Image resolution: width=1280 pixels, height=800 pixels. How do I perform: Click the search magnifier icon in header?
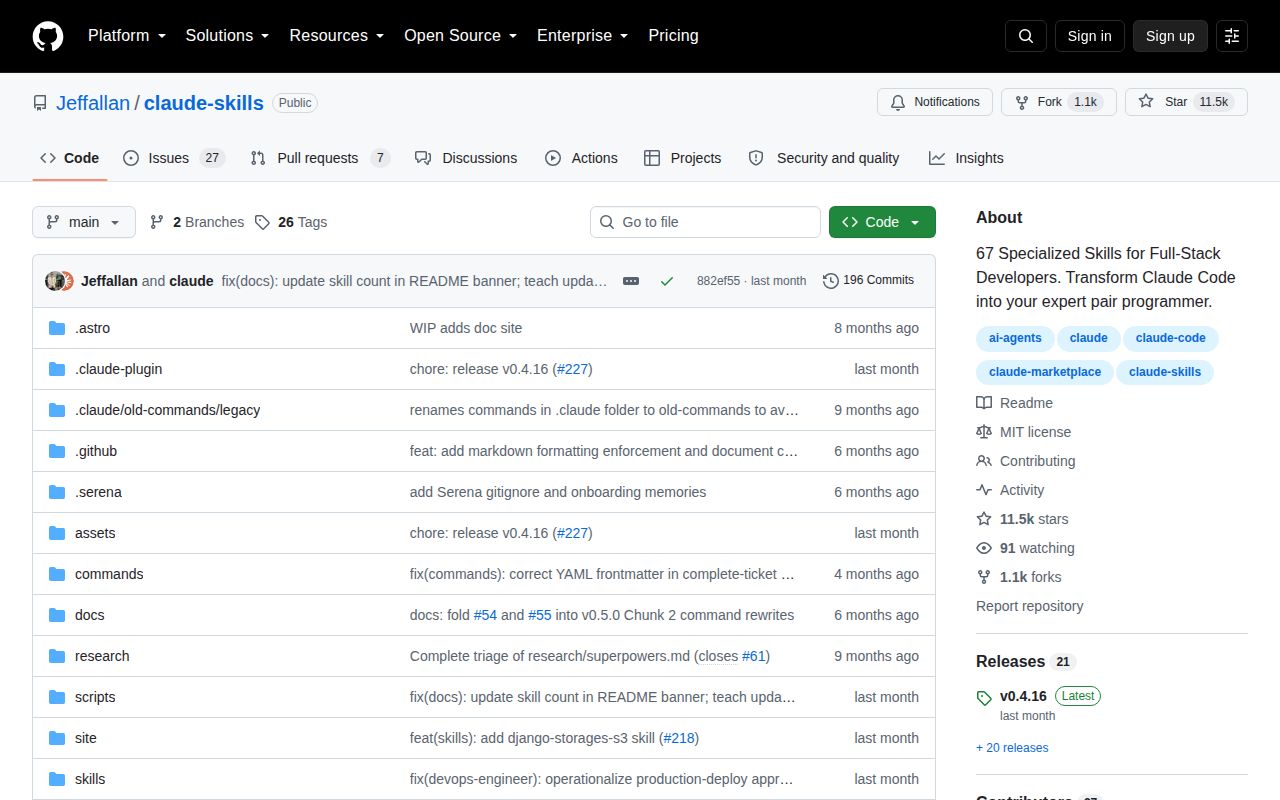tap(1026, 36)
